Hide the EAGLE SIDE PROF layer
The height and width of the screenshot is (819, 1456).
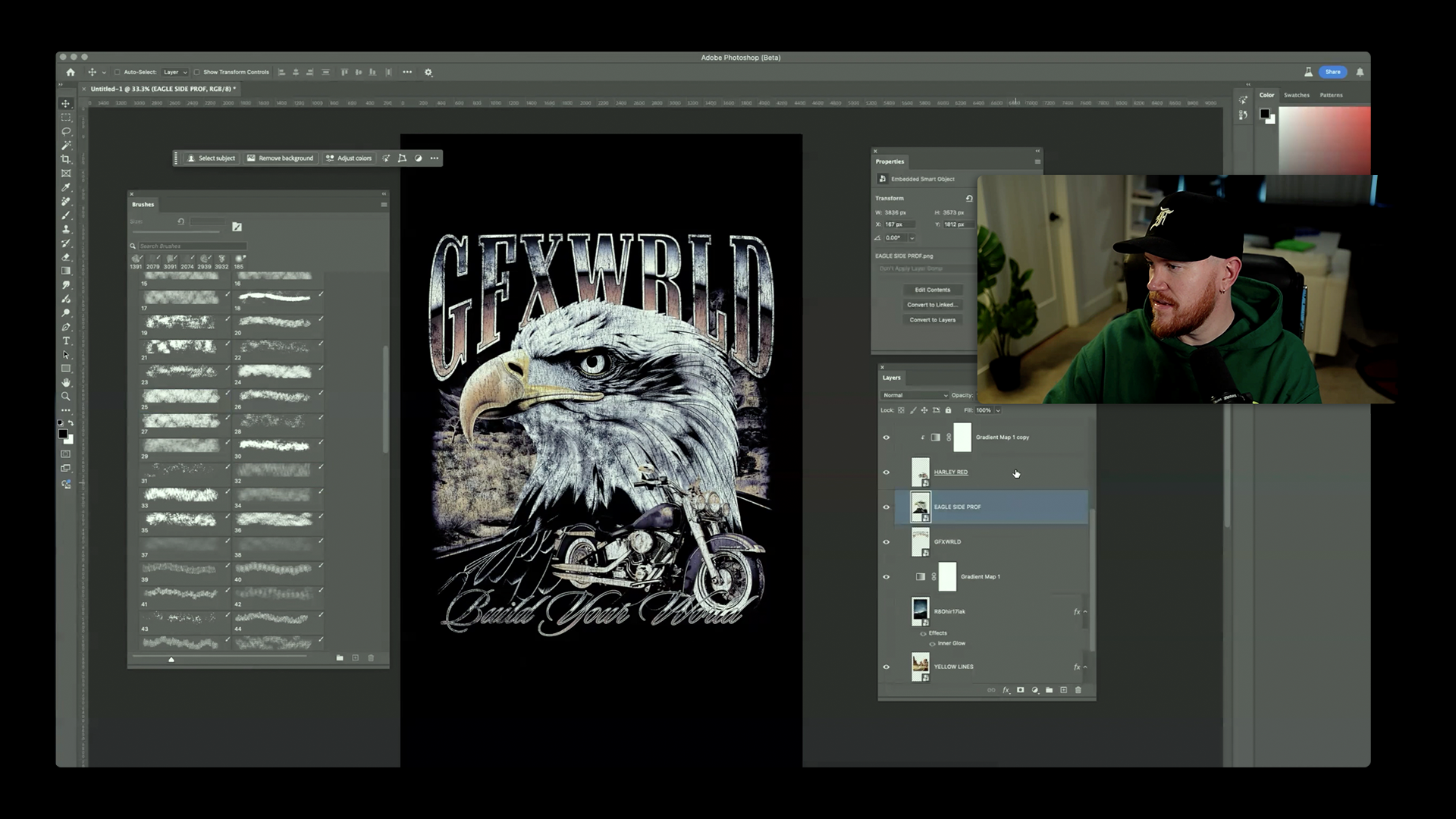[886, 507]
